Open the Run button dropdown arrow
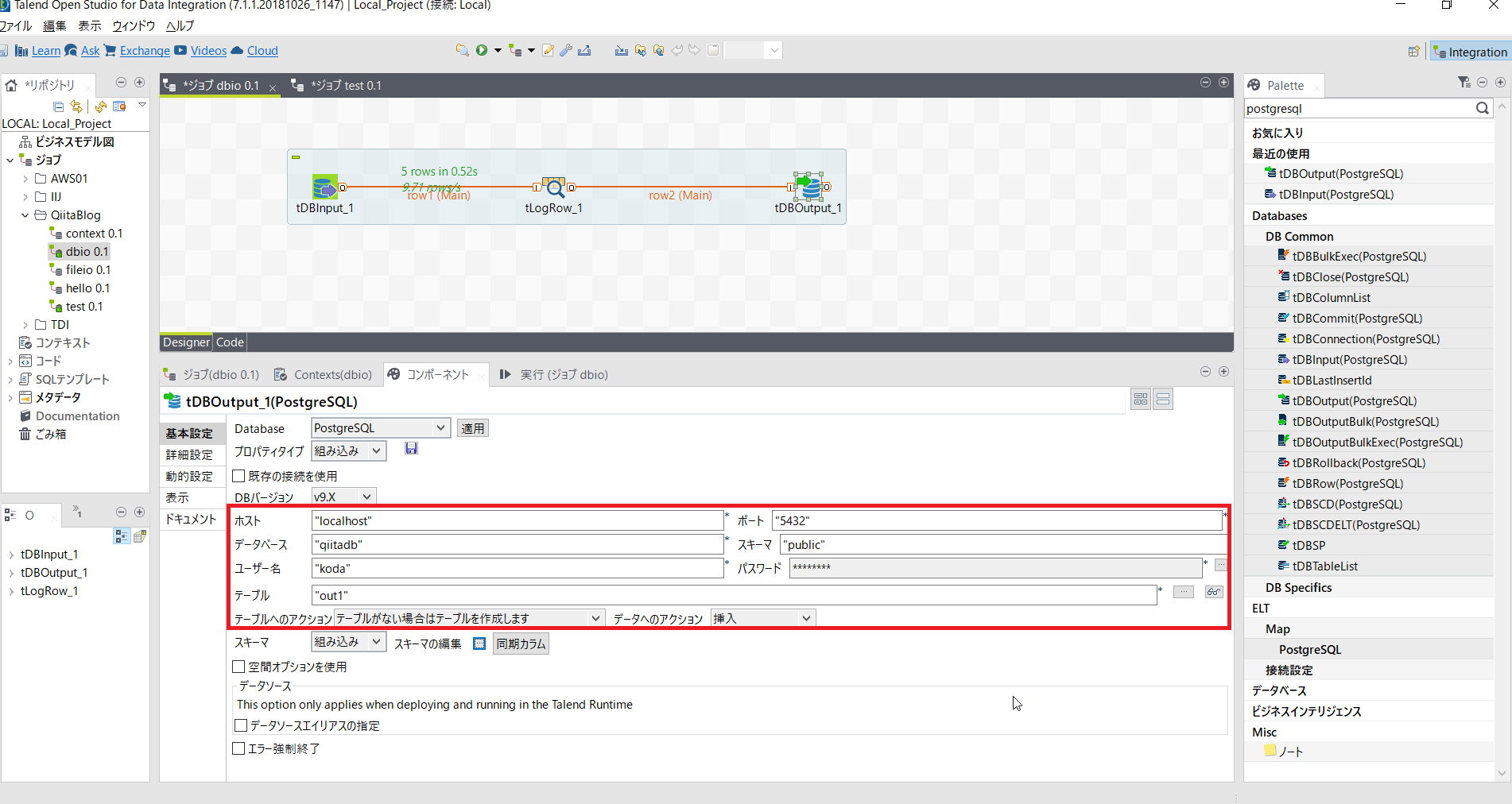This screenshot has height=804, width=1512. tap(498, 50)
